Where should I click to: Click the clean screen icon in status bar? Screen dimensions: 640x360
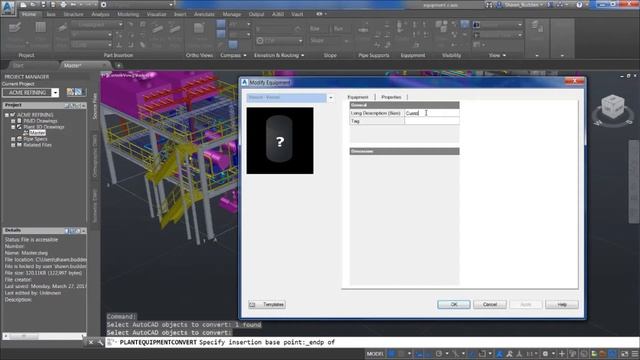click(x=624, y=354)
